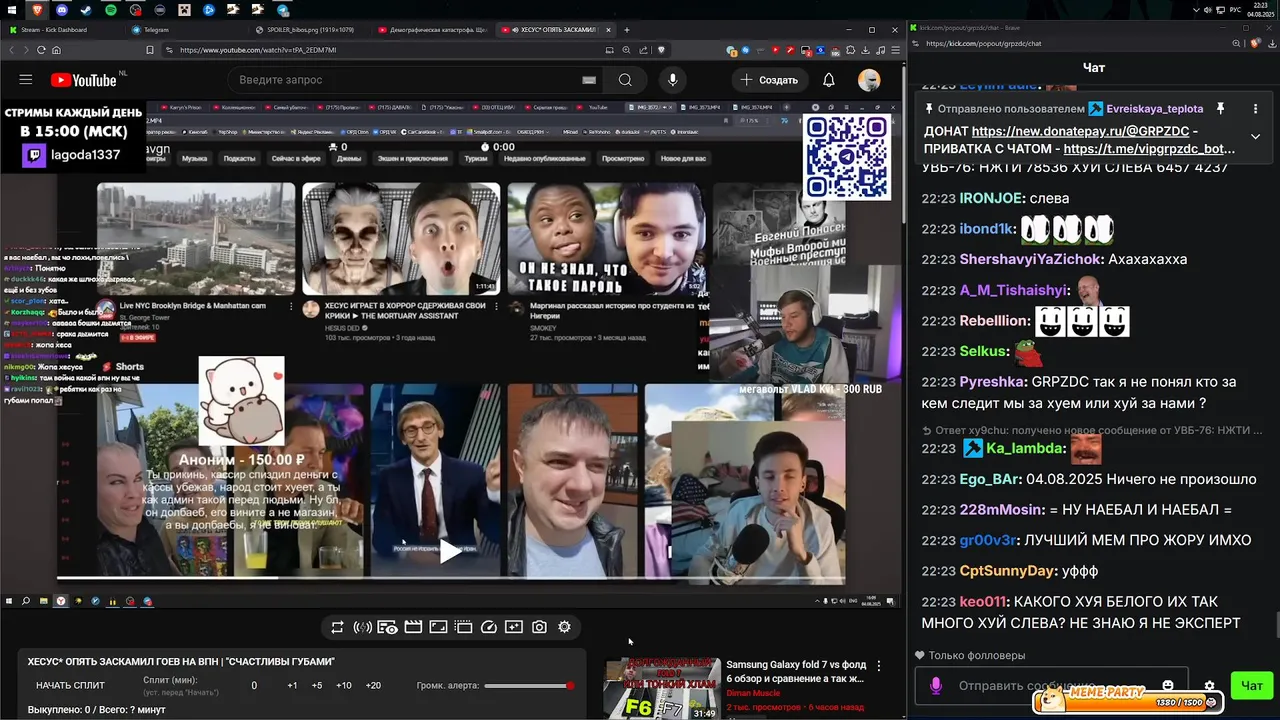Open the YouTube hamburger guide menu
Image resolution: width=1280 pixels, height=720 pixels.
point(26,80)
